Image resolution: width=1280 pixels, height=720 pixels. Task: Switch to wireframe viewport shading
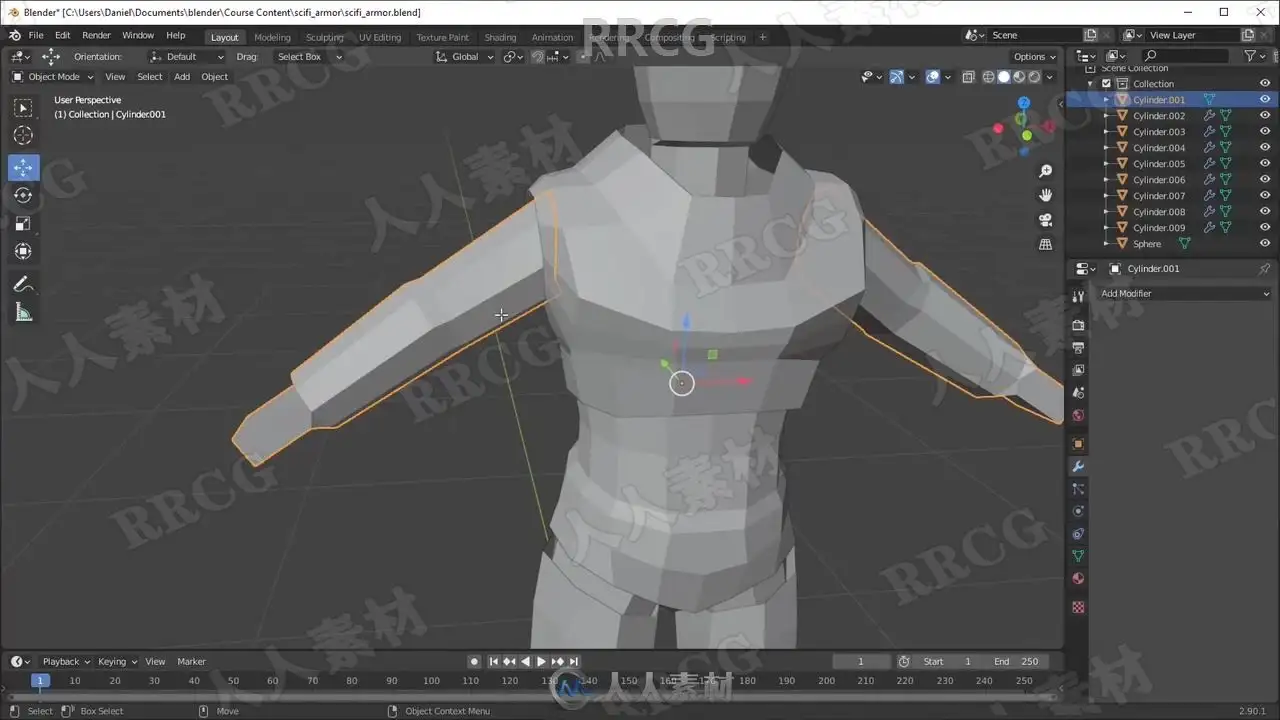pyautogui.click(x=989, y=77)
